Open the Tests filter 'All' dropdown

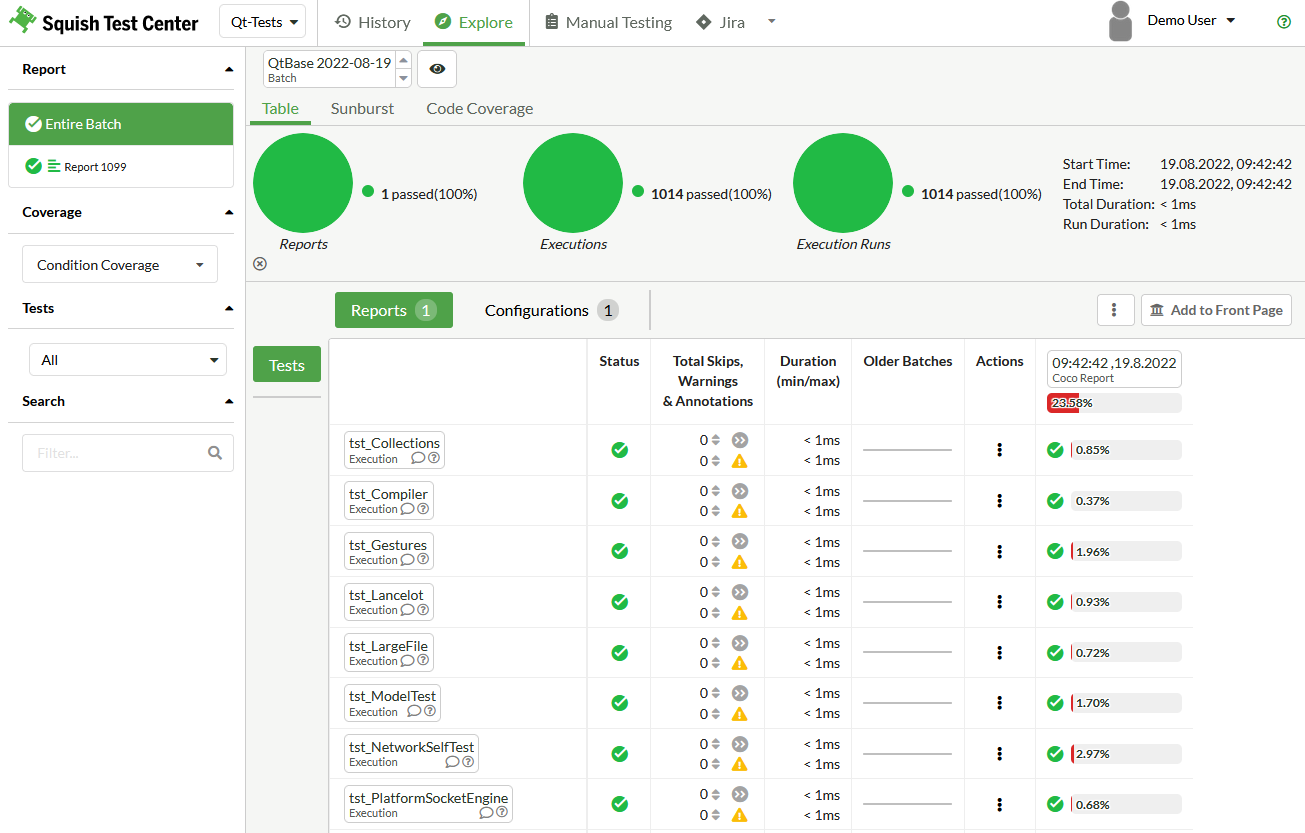128,360
